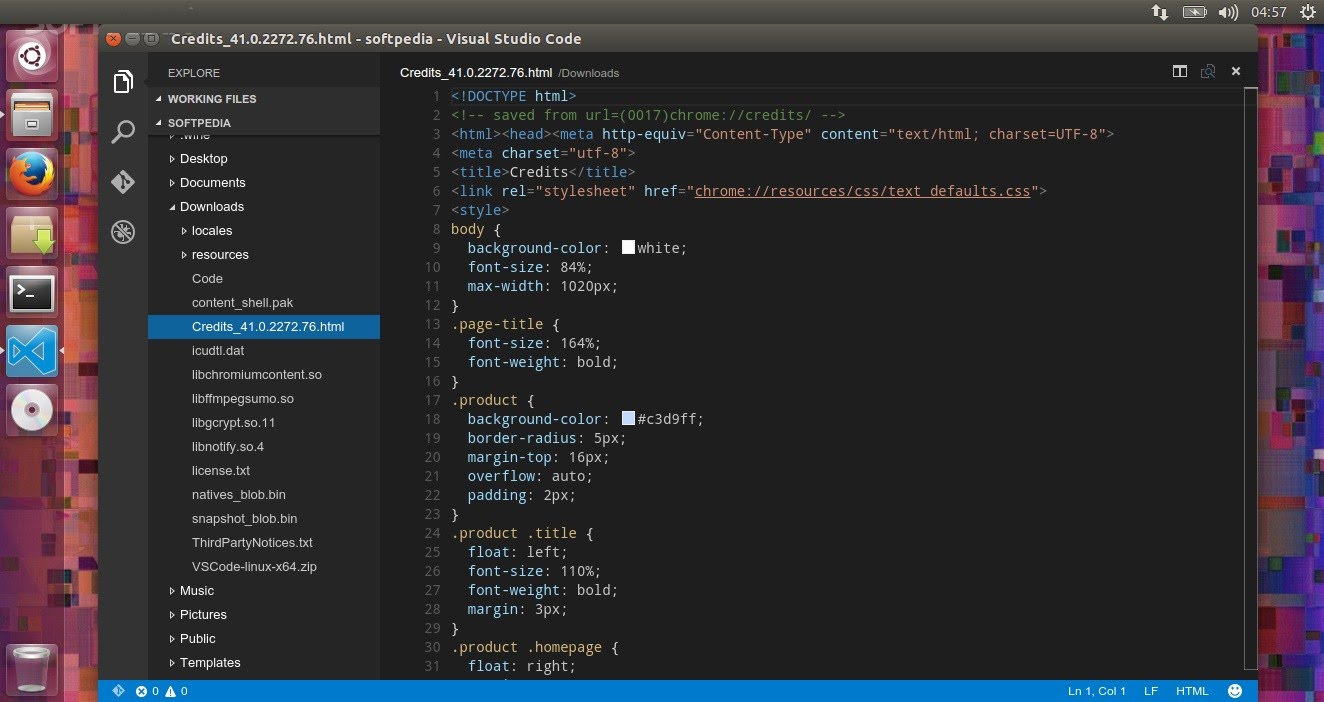Click the #c3d9ff color swatch on line 18

tap(628, 418)
